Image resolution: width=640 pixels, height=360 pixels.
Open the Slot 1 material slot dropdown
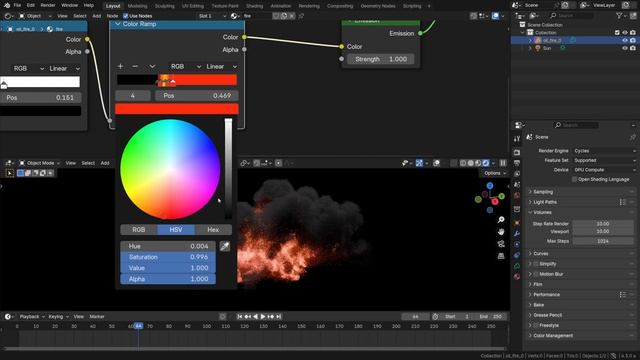click(211, 16)
